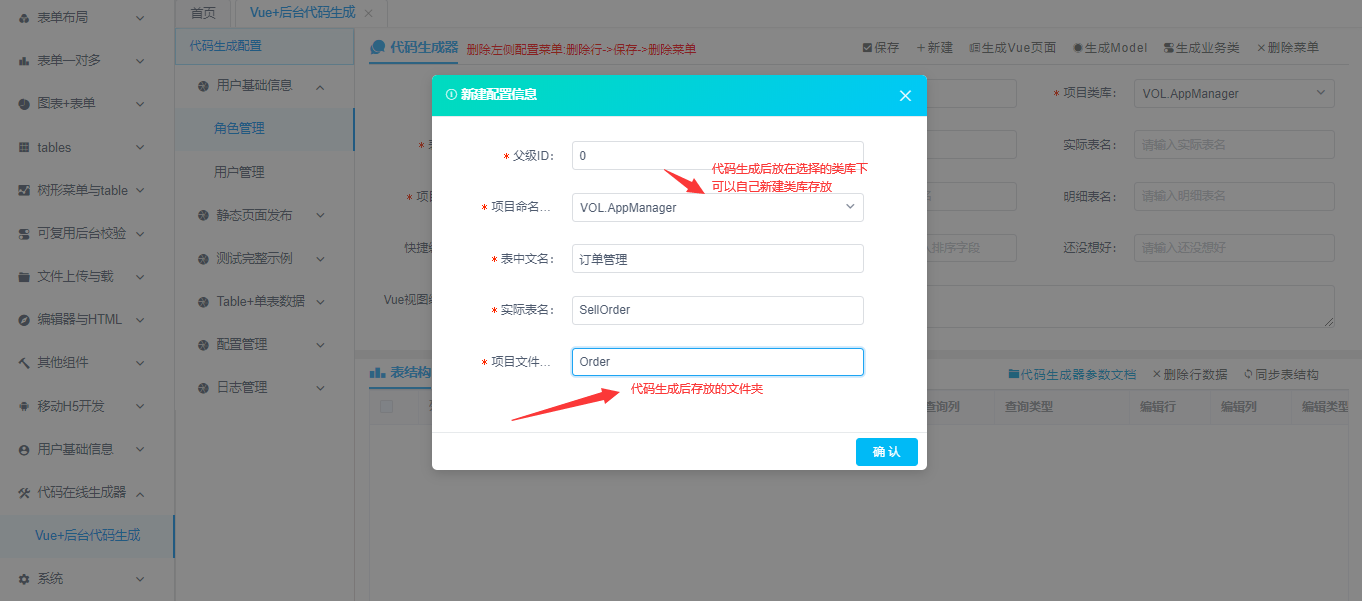Click the 配置管理 tree icon
The width and height of the screenshot is (1362, 601).
click(204, 344)
